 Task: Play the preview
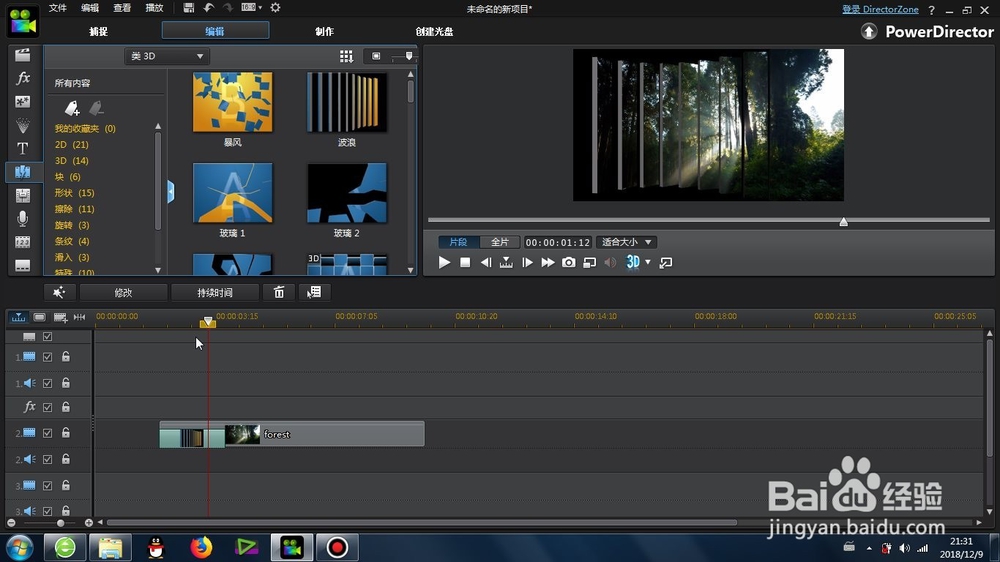point(445,262)
